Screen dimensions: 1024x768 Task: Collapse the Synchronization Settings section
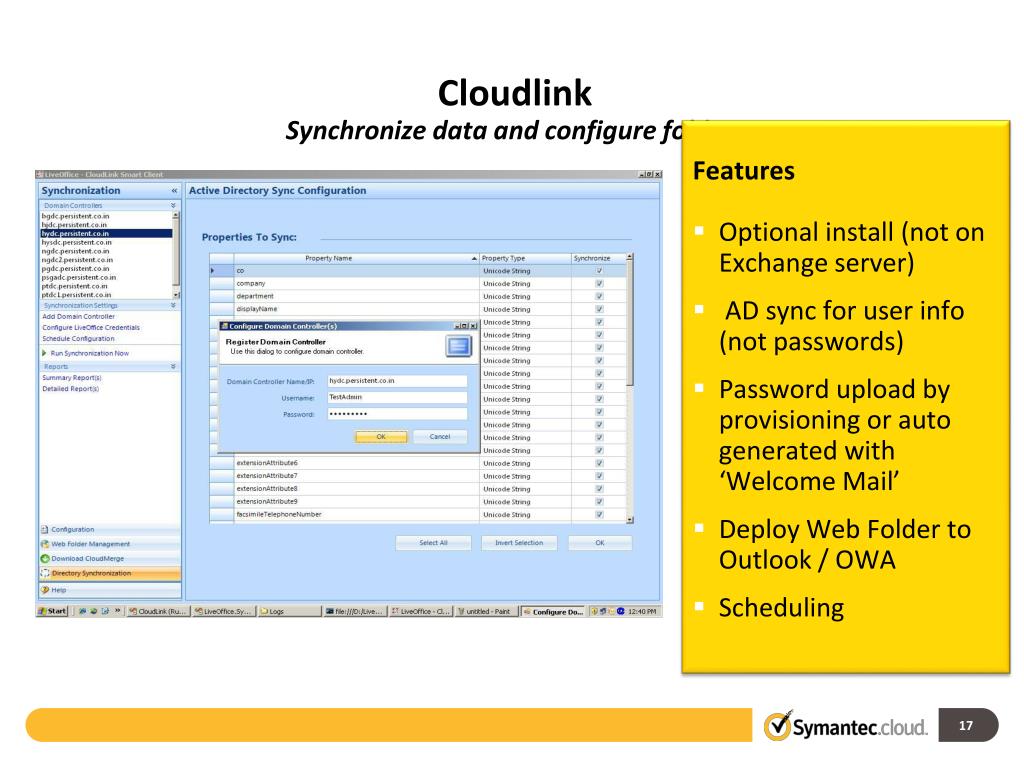coord(174,306)
